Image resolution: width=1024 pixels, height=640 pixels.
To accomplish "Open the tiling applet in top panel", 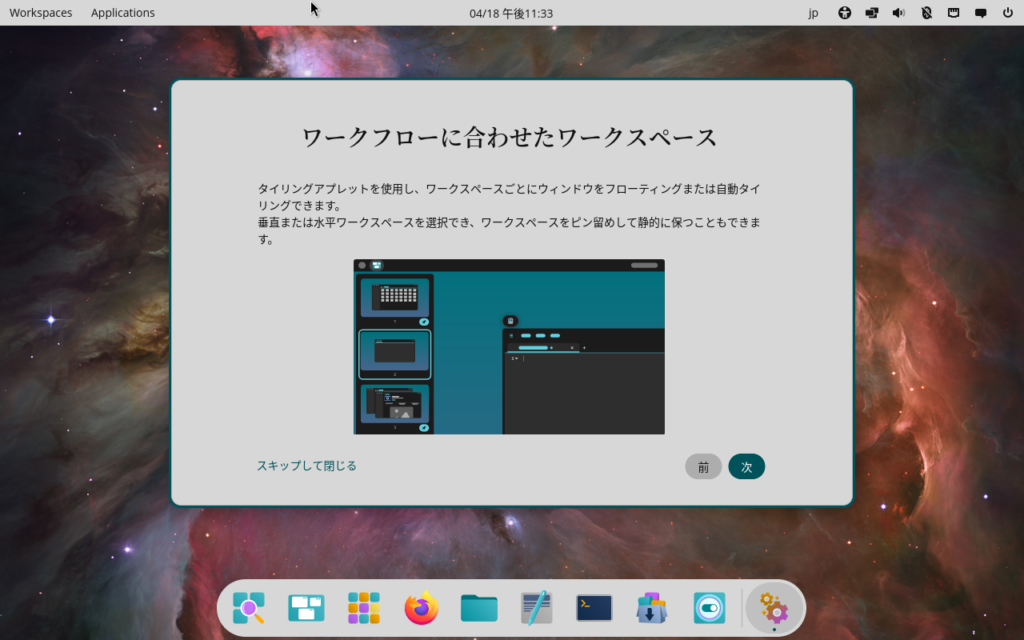I will point(872,13).
